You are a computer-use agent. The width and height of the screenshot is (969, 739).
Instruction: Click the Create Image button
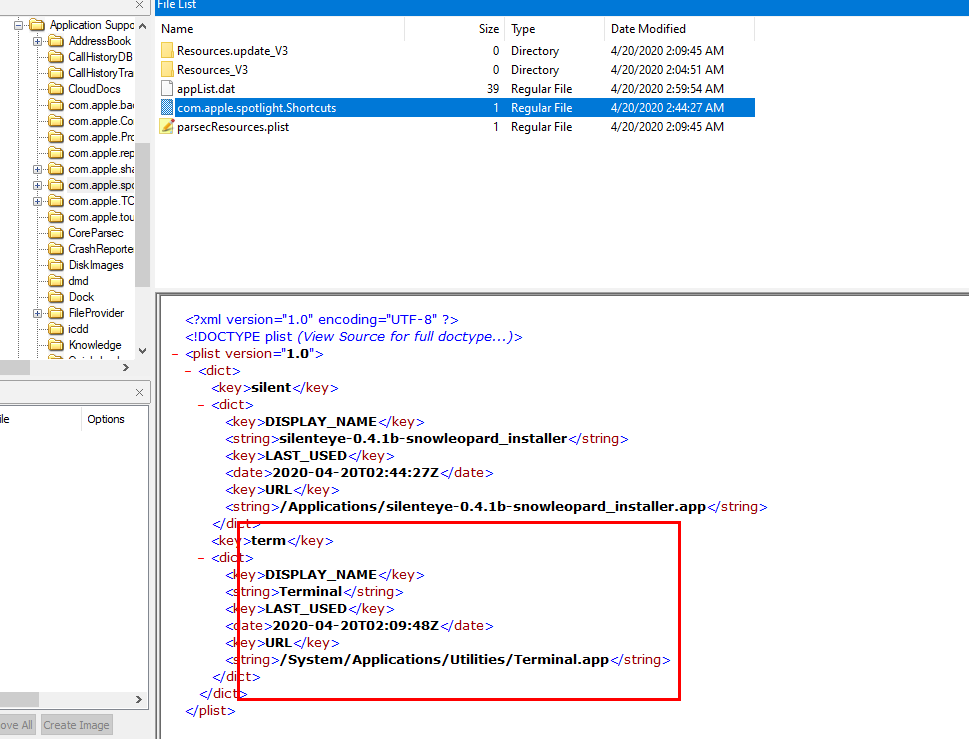76,725
